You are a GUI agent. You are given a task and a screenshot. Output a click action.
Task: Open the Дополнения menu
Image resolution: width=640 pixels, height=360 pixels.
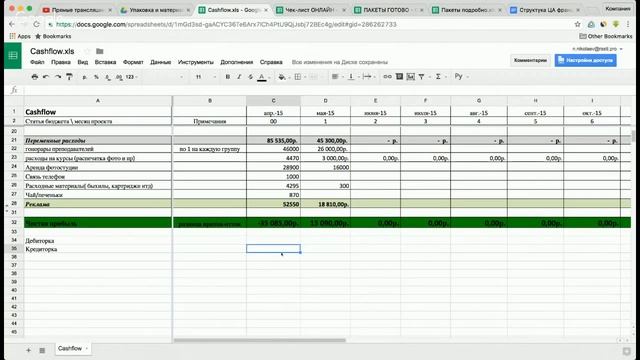pyautogui.click(x=237, y=62)
